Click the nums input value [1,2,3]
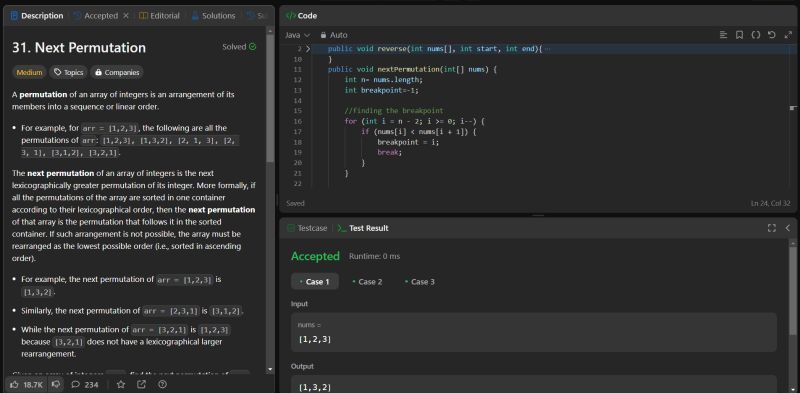This screenshot has height=393, width=800. (x=315, y=339)
